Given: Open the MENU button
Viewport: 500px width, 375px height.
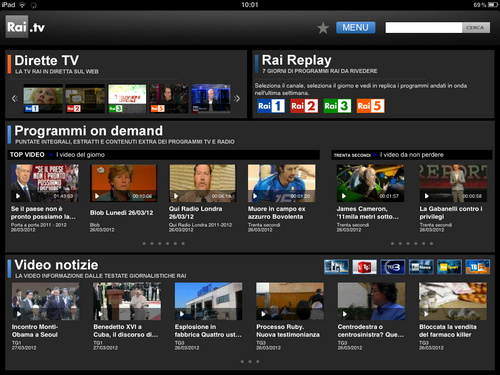Looking at the screenshot, I should point(356,27).
